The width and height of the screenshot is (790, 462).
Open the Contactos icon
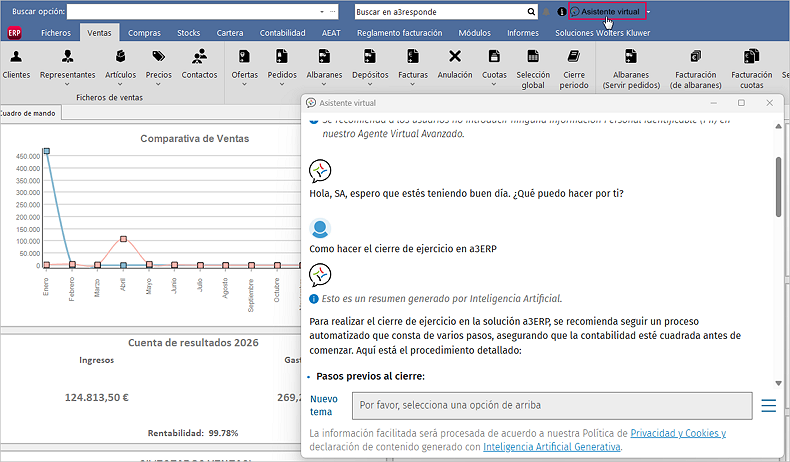[x=200, y=56]
